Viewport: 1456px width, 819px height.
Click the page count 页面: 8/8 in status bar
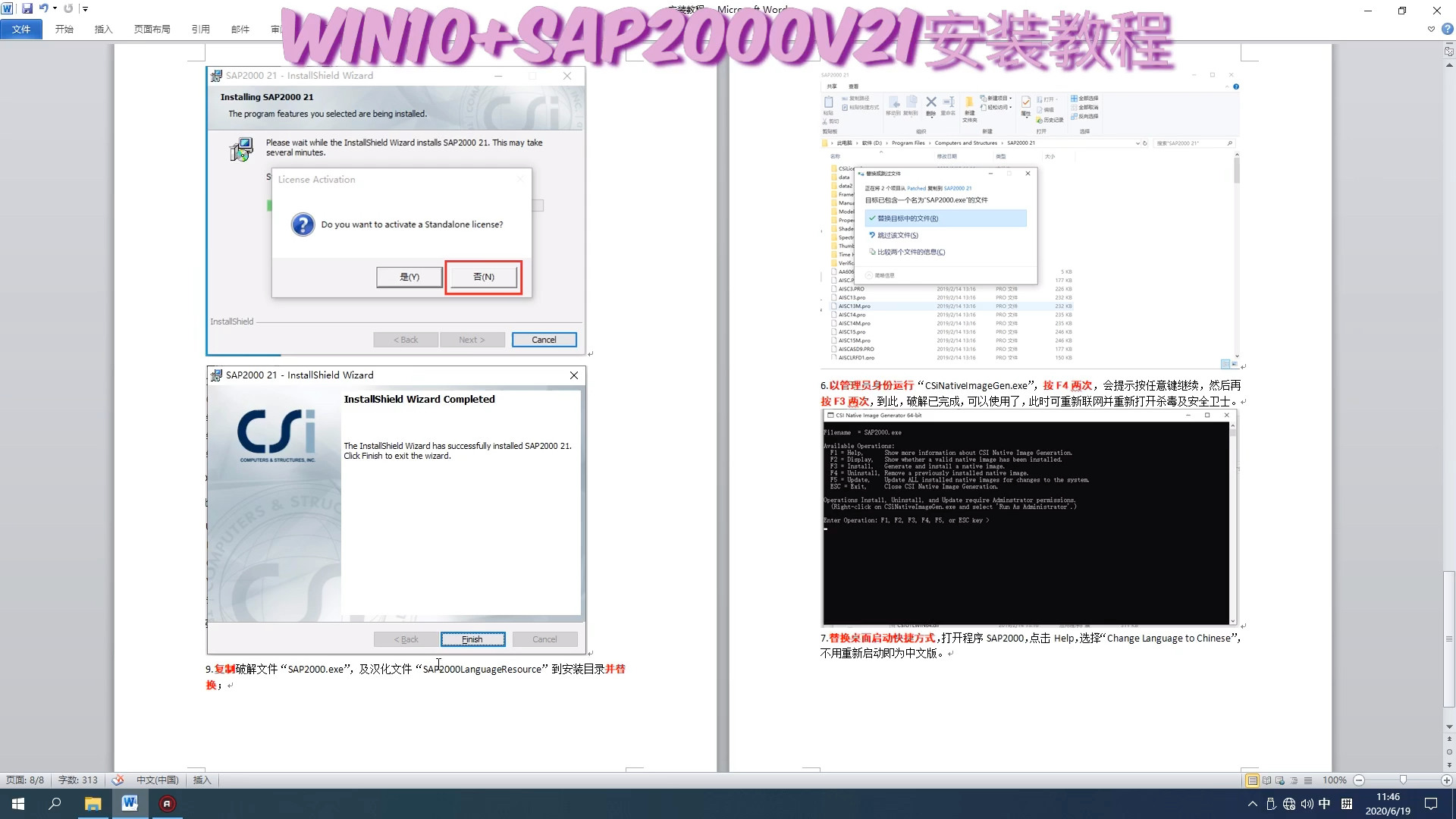(25, 780)
